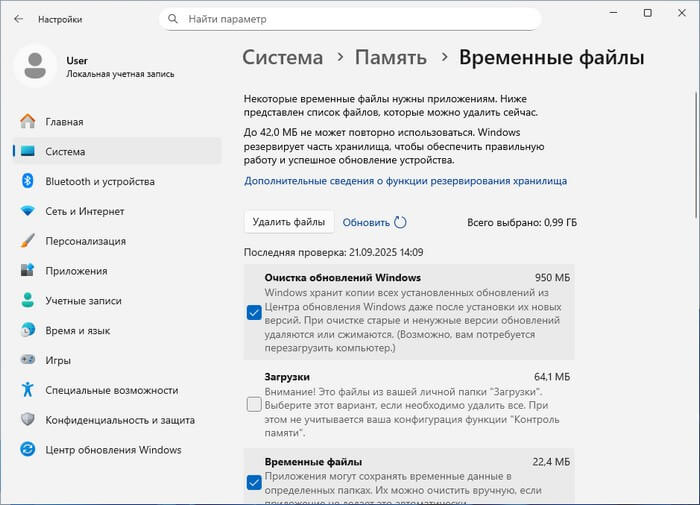700x505 pixels.
Task: Click the Загрузки item title
Action: tap(287, 377)
